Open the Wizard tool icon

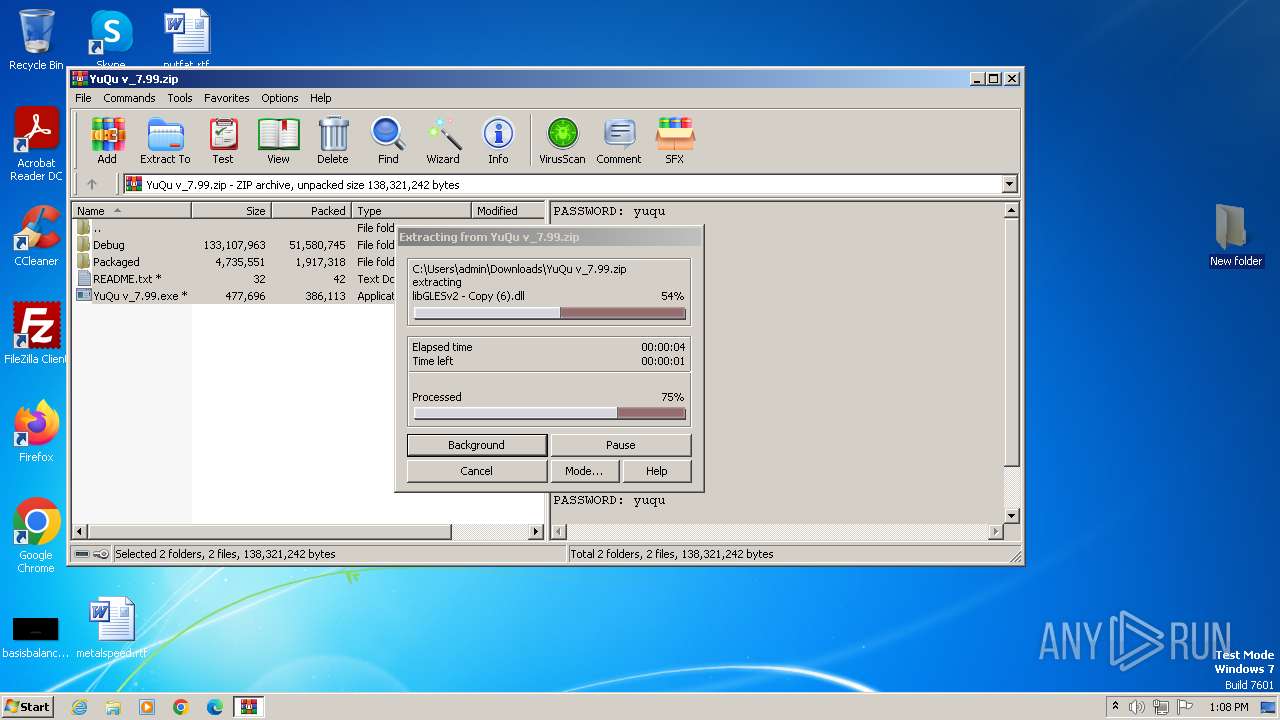pyautogui.click(x=443, y=140)
